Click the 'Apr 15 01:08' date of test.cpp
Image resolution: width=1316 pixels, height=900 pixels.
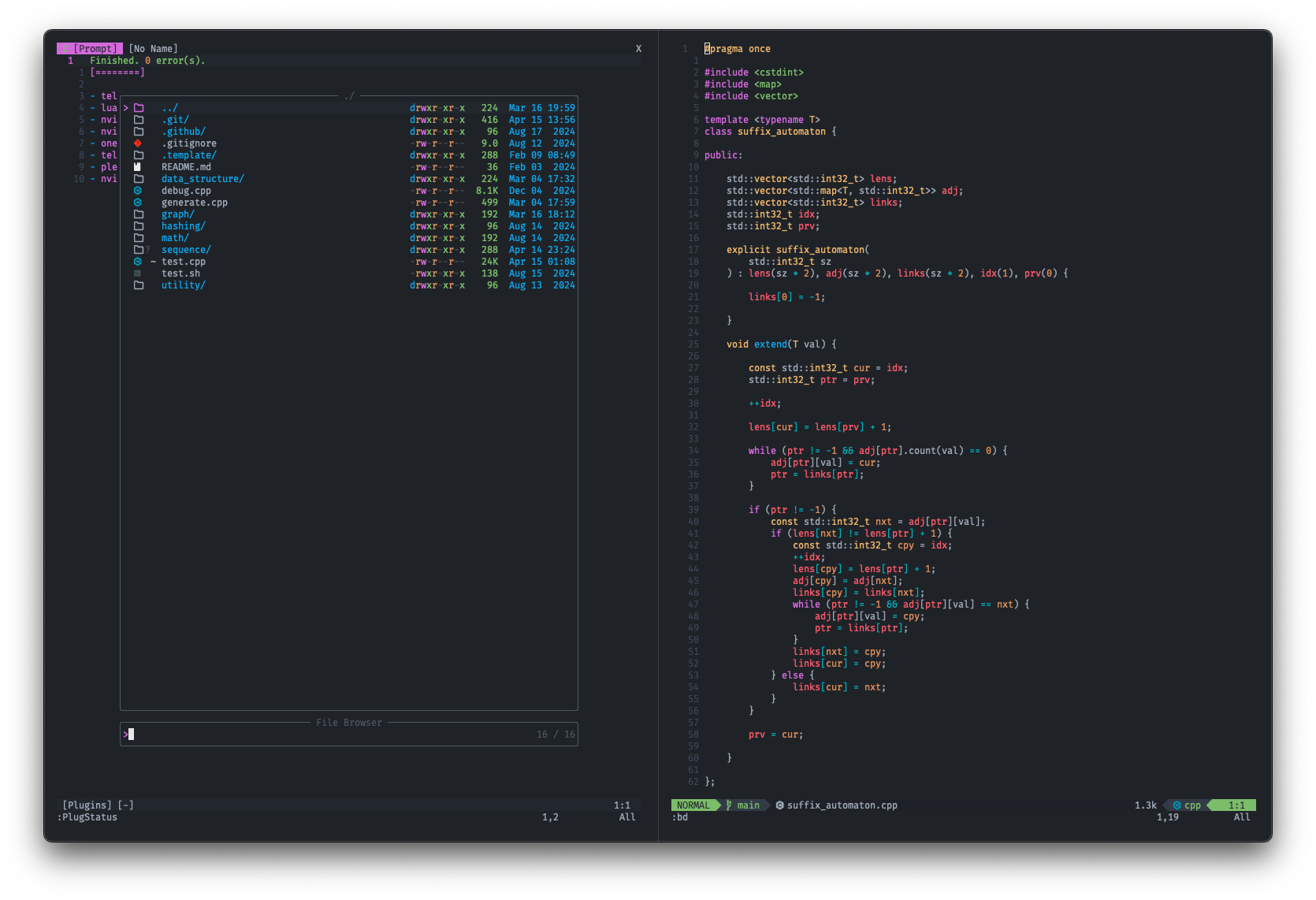542,262
